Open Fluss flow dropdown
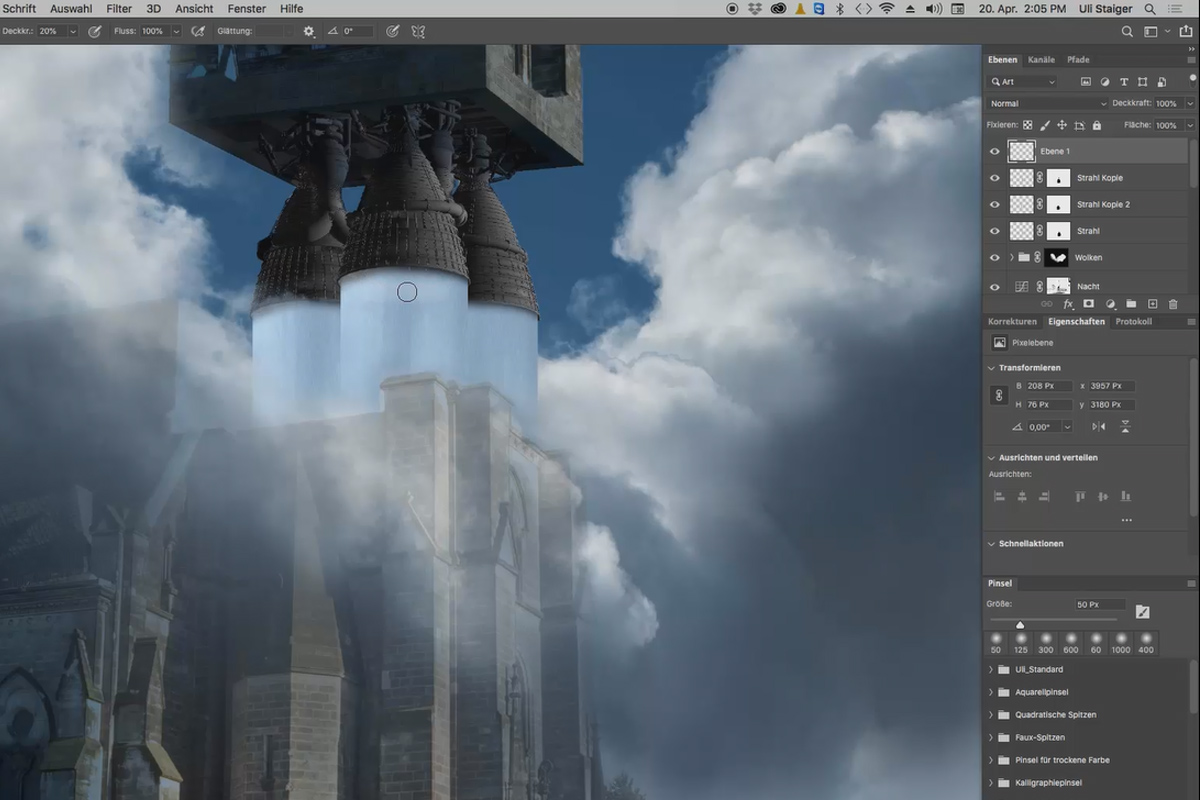Viewport: 1200px width, 800px height. (x=177, y=31)
